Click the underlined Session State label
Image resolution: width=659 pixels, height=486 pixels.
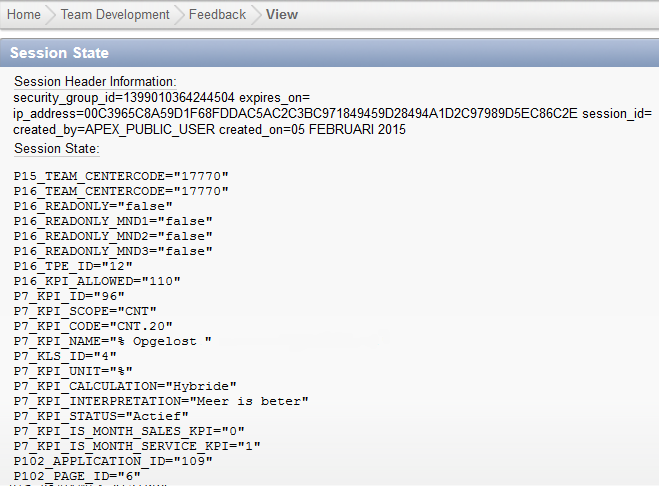point(57,149)
